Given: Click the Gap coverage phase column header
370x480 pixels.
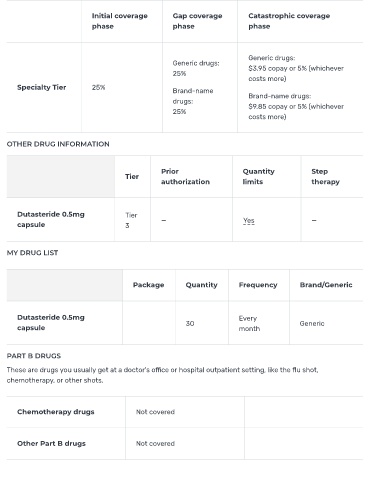Looking at the screenshot, I should (197, 21).
